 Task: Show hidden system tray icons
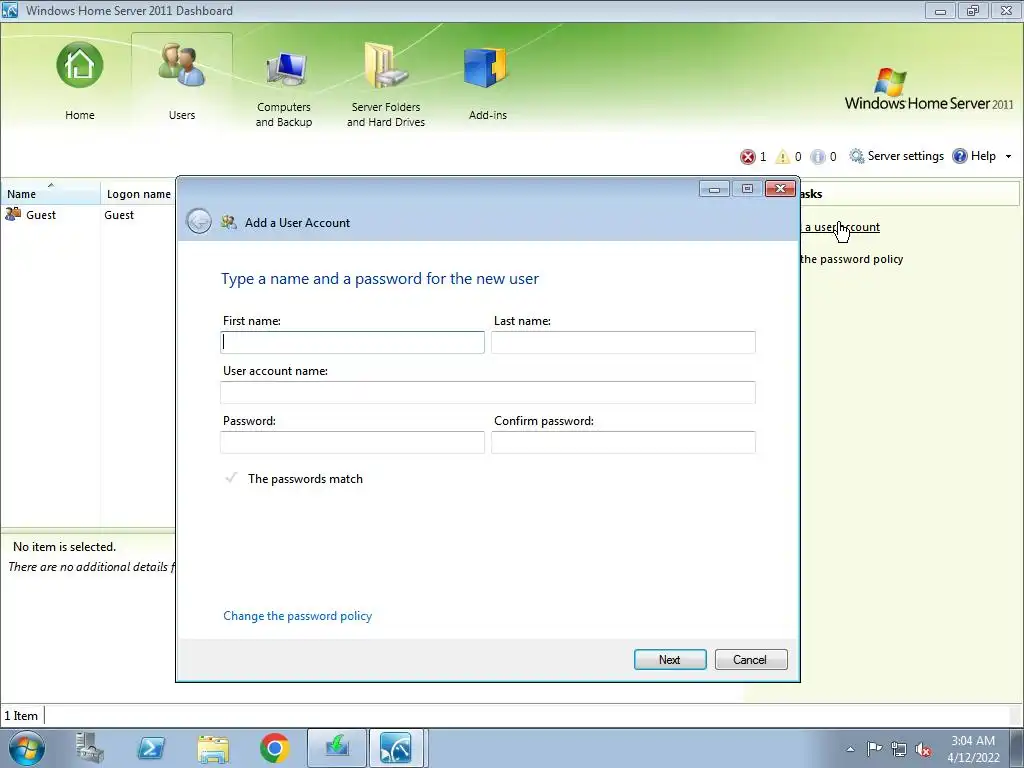[850, 749]
